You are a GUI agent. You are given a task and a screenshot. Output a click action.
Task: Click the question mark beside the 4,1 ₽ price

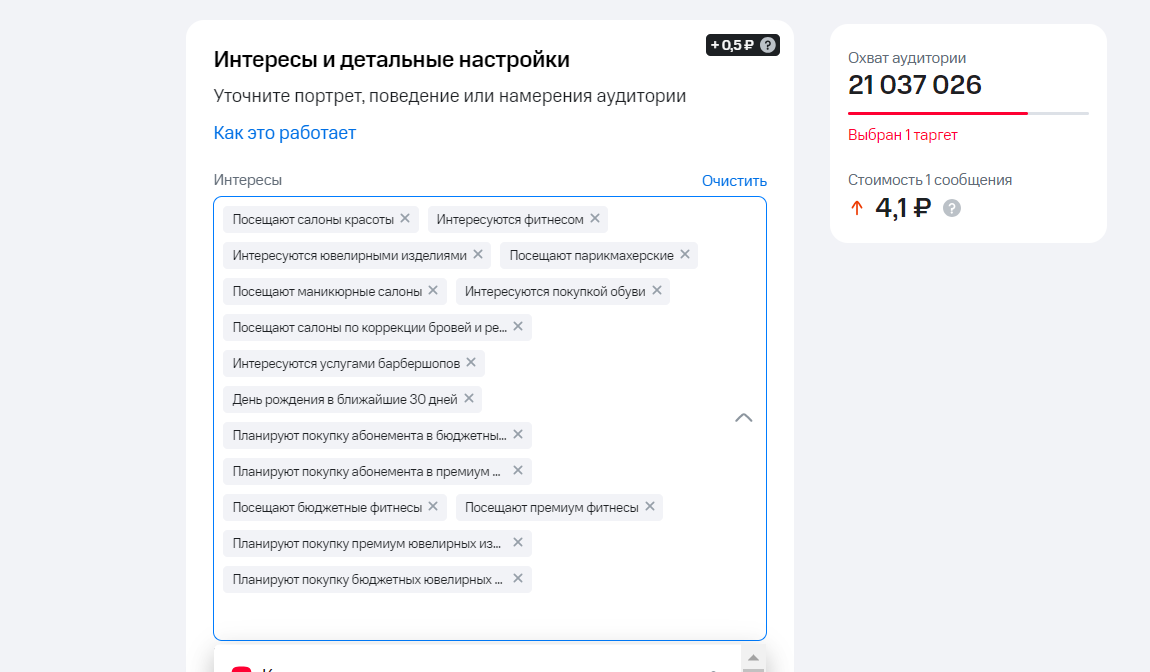[x=950, y=209]
